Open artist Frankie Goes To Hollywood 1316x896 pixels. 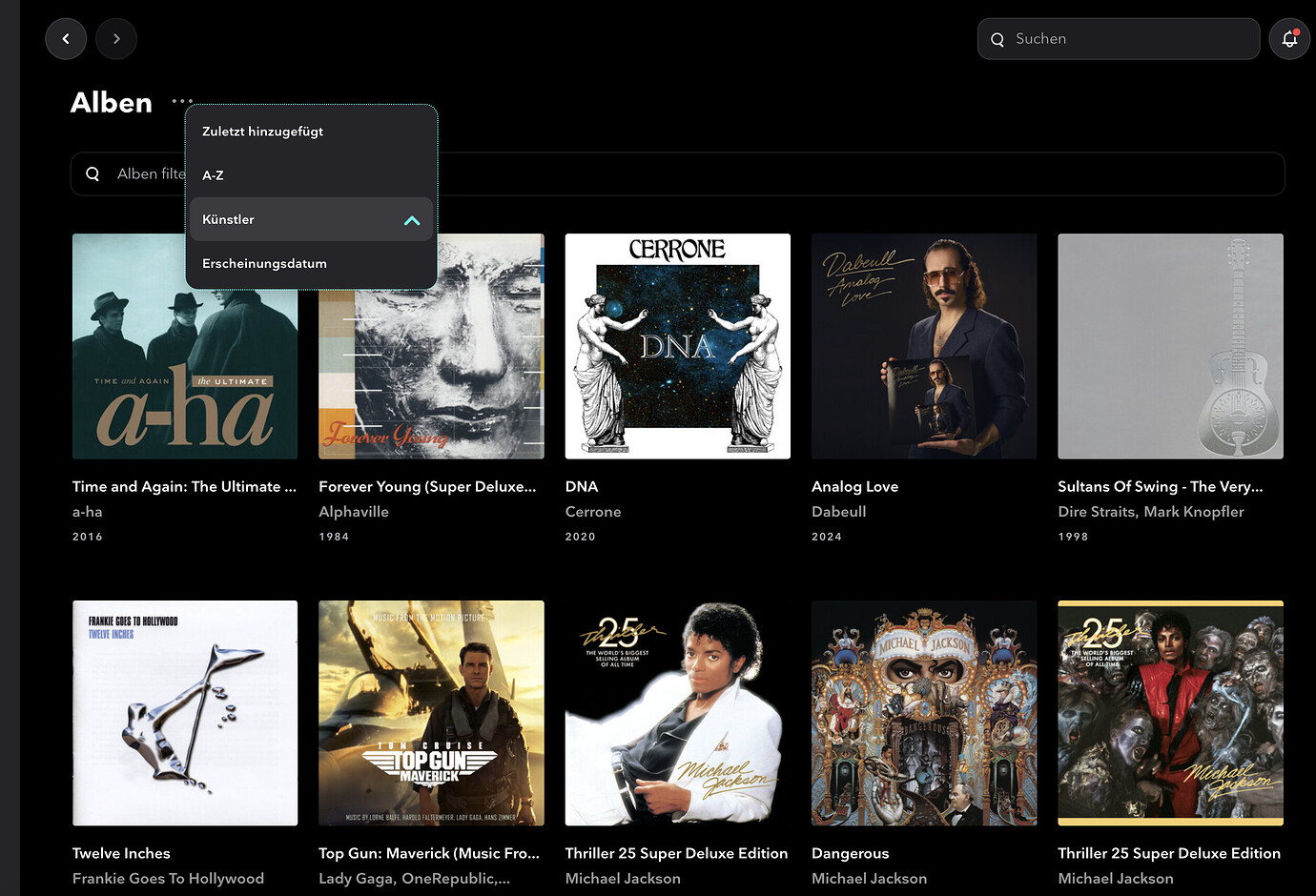(x=168, y=879)
